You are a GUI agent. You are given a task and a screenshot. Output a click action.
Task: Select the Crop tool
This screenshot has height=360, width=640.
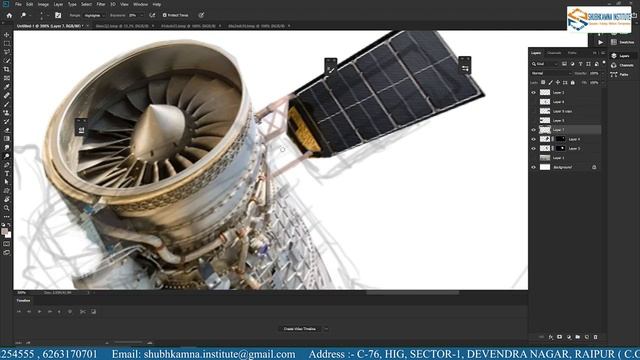[7, 69]
